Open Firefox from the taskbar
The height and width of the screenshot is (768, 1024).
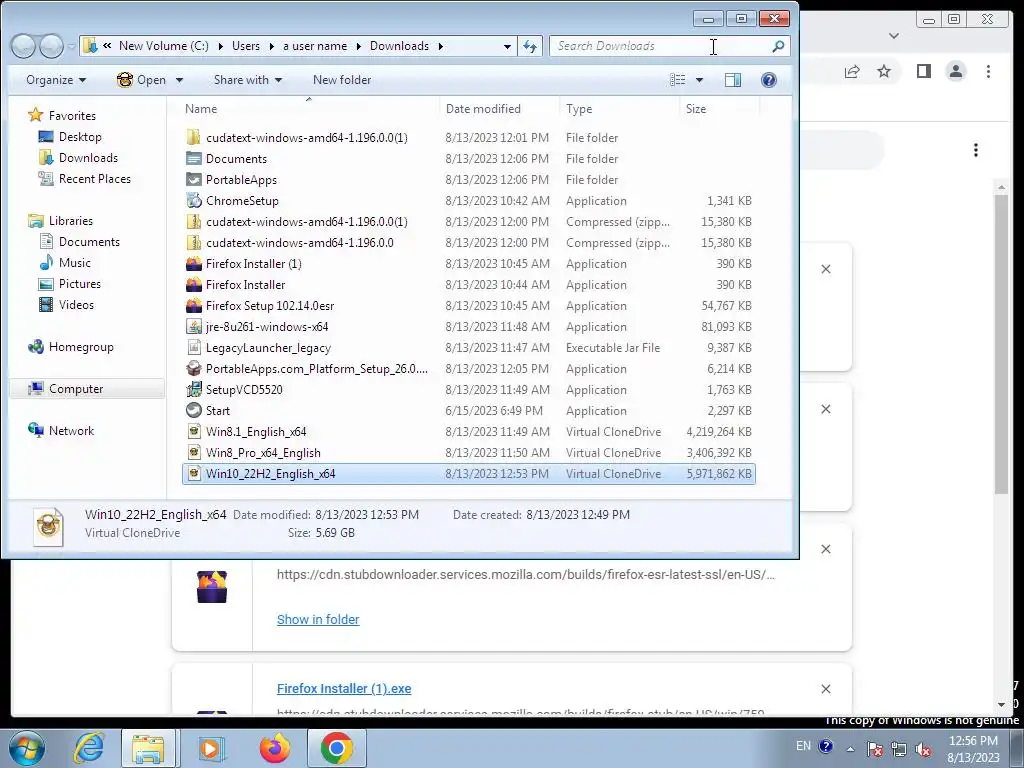pyautogui.click(x=274, y=748)
